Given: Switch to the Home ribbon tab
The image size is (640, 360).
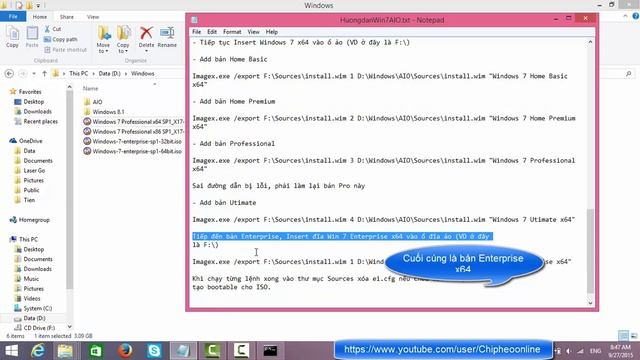Looking at the screenshot, I should (x=40, y=17).
